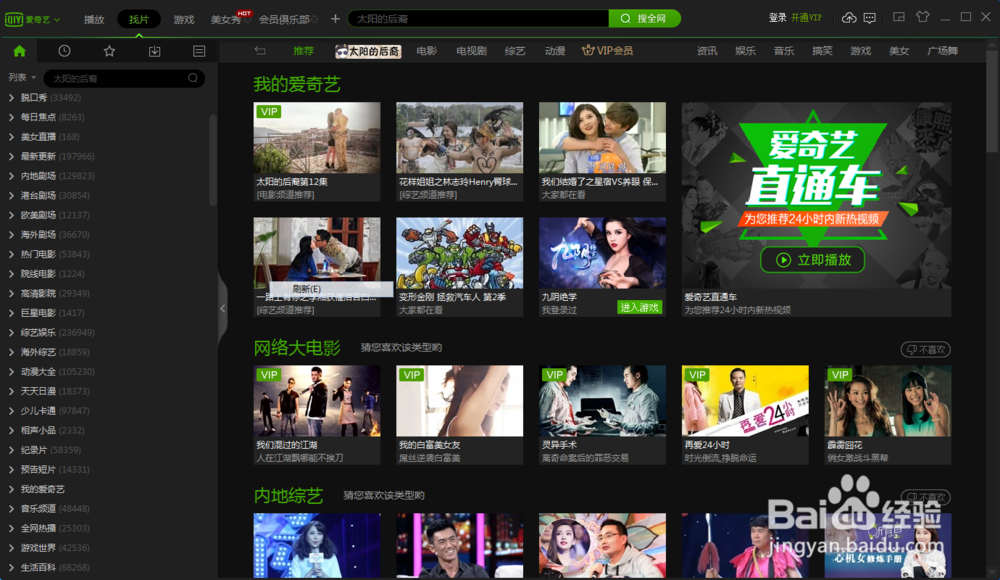
Task: Expand the 热门电影 category
Action: point(11,254)
